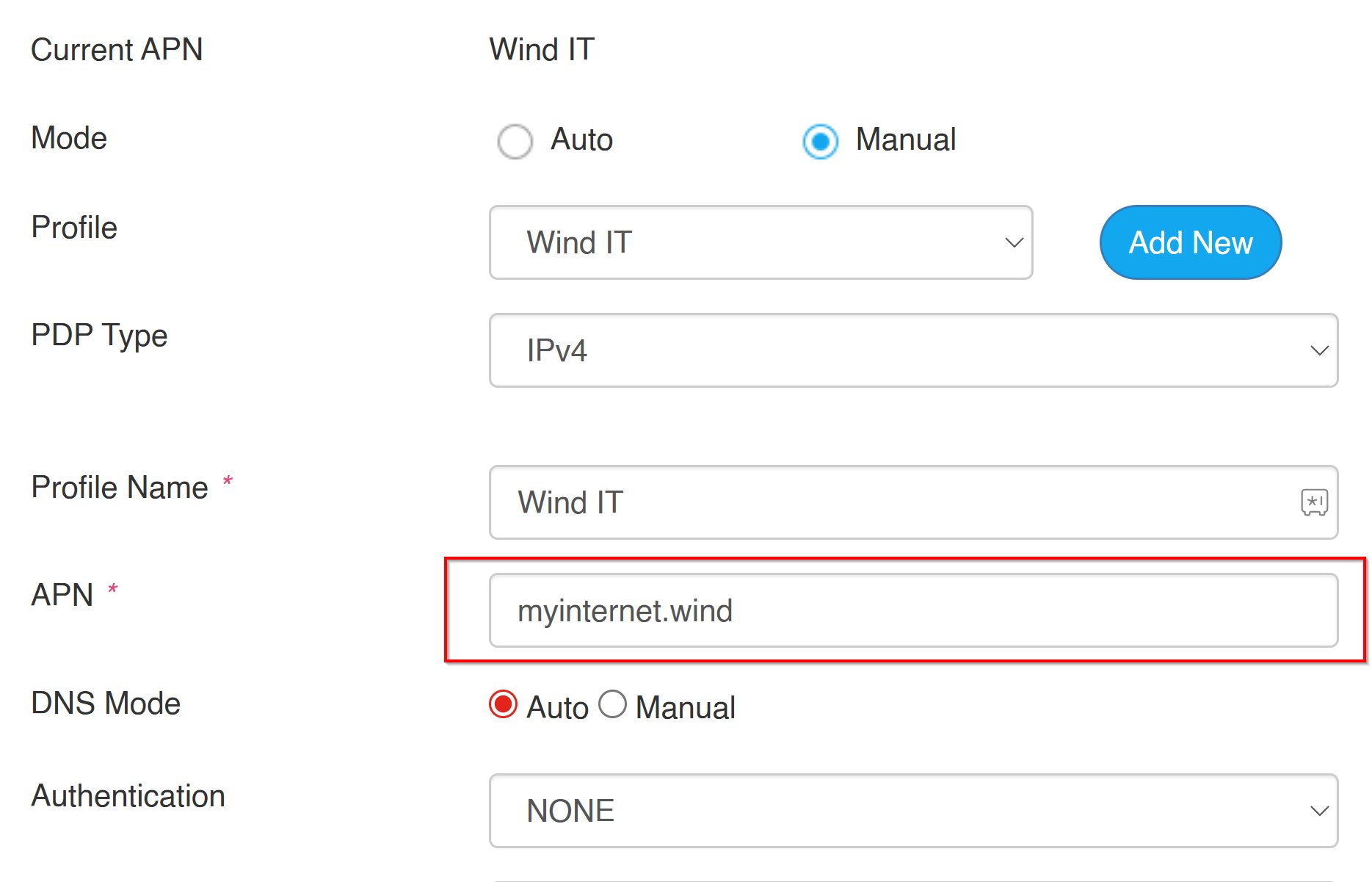The height and width of the screenshot is (882, 1372).
Task: Click the APN field containing myinternet.wind
Action: click(x=913, y=610)
